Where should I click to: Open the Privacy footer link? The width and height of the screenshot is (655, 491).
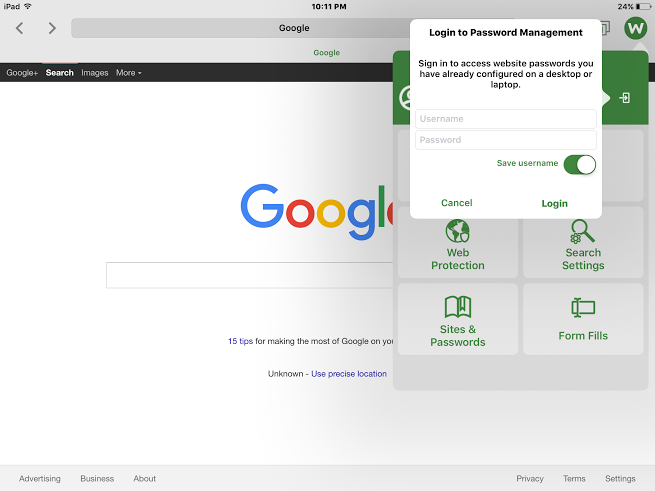pos(530,478)
